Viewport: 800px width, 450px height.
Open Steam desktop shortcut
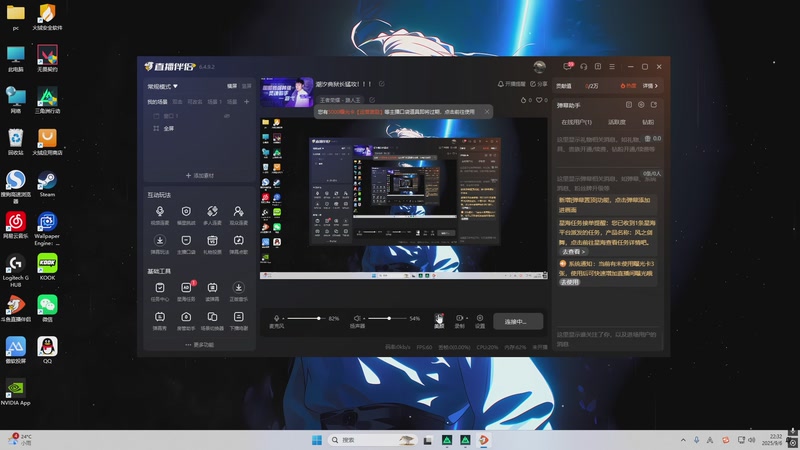pyautogui.click(x=47, y=184)
